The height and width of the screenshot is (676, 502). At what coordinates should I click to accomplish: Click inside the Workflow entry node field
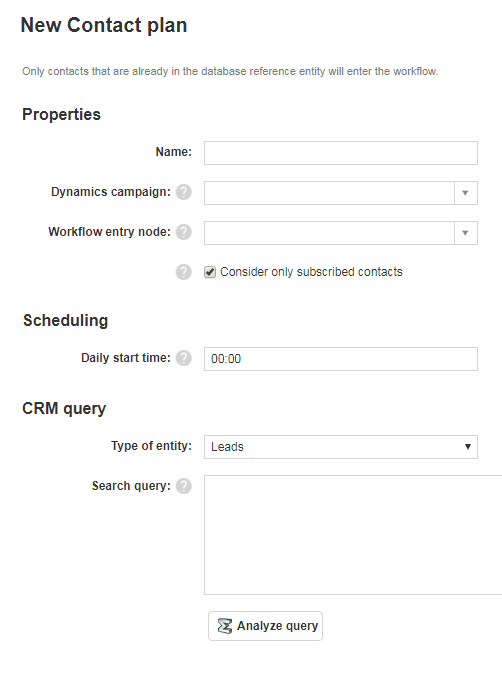coord(329,233)
